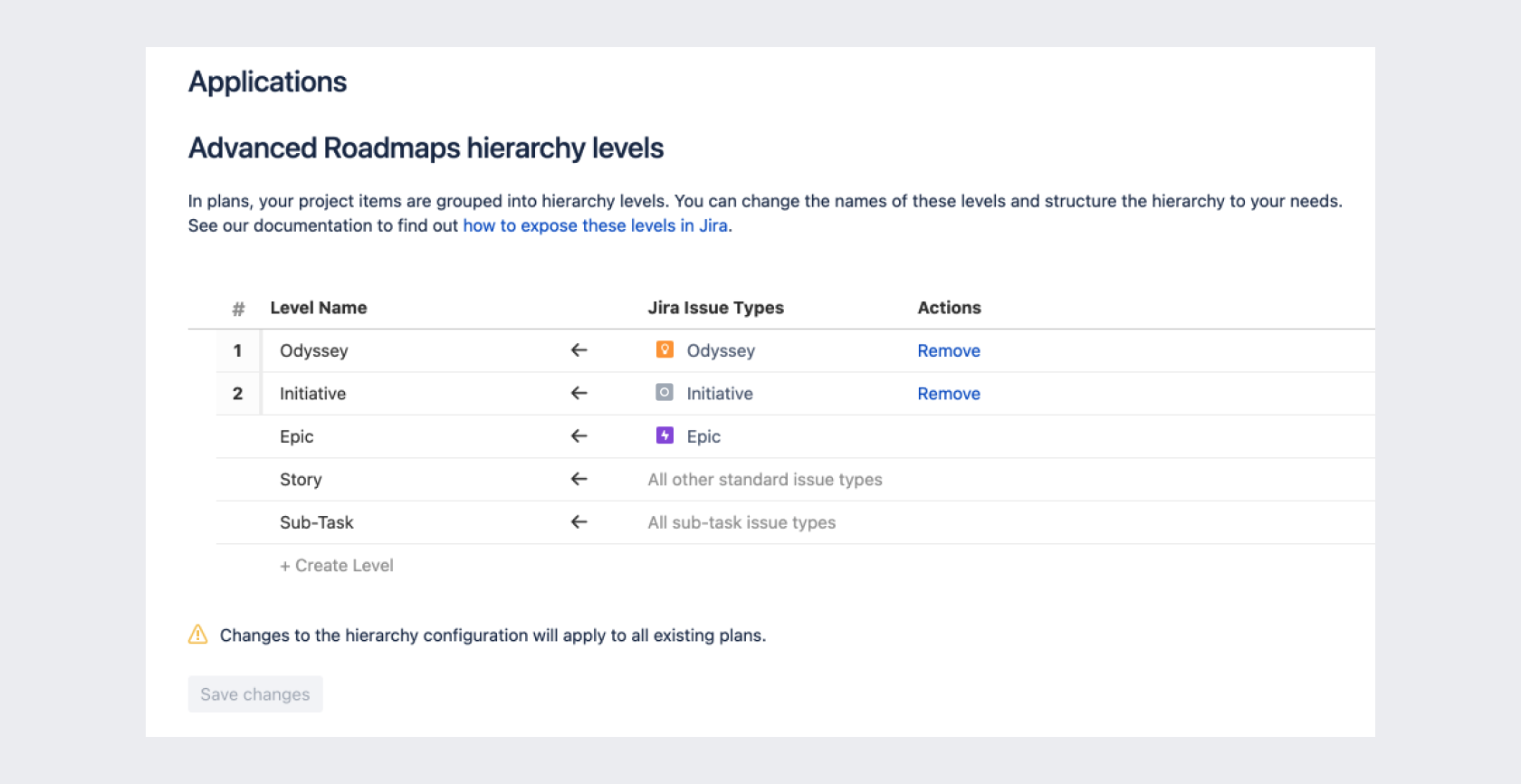Click the yellow warning triangle icon
The width and height of the screenshot is (1521, 784).
tap(197, 635)
